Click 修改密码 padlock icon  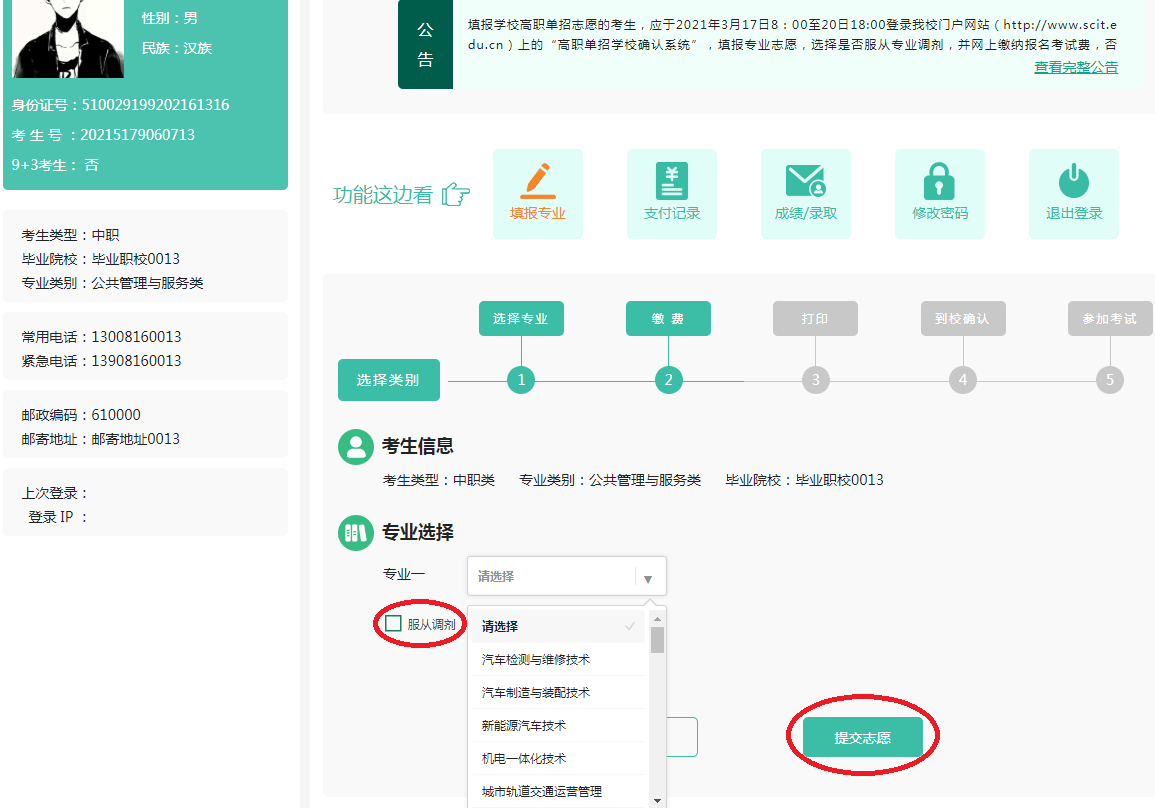[939, 181]
